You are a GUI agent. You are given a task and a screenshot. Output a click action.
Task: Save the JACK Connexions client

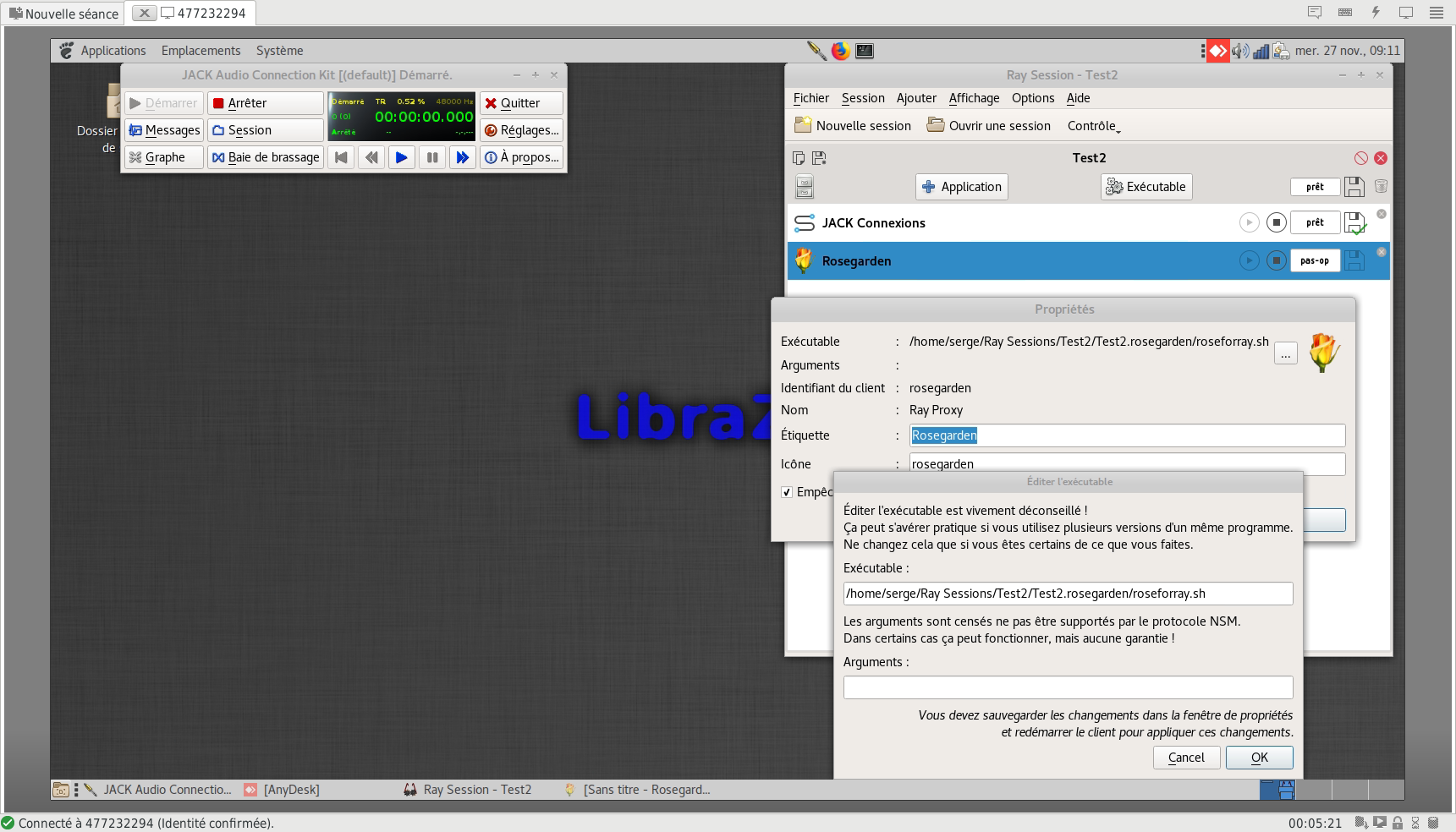(1355, 223)
